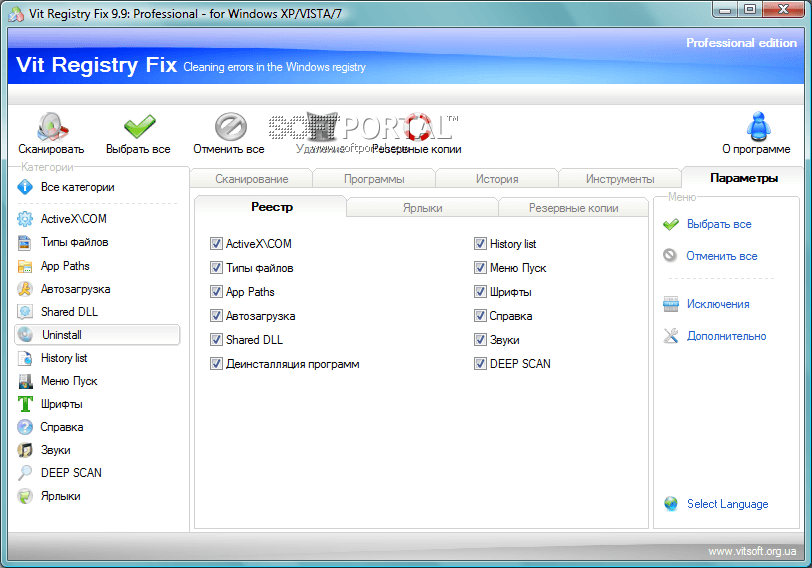Switch to the Сканирование tab
The height and width of the screenshot is (568, 812).
coord(252,179)
